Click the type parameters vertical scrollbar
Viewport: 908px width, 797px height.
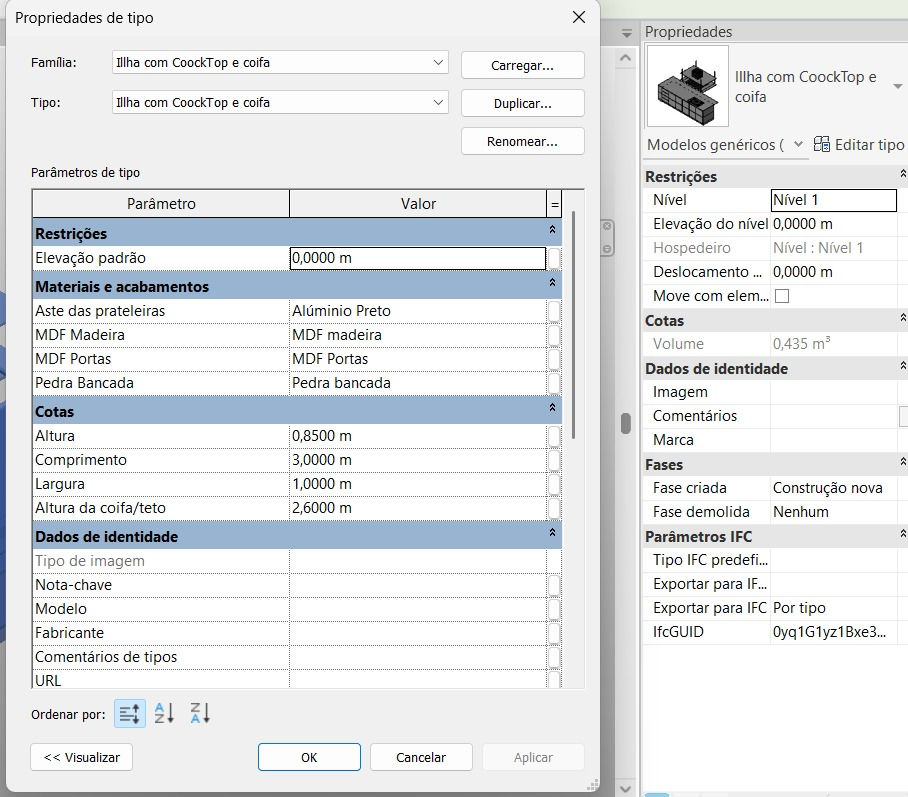573,324
